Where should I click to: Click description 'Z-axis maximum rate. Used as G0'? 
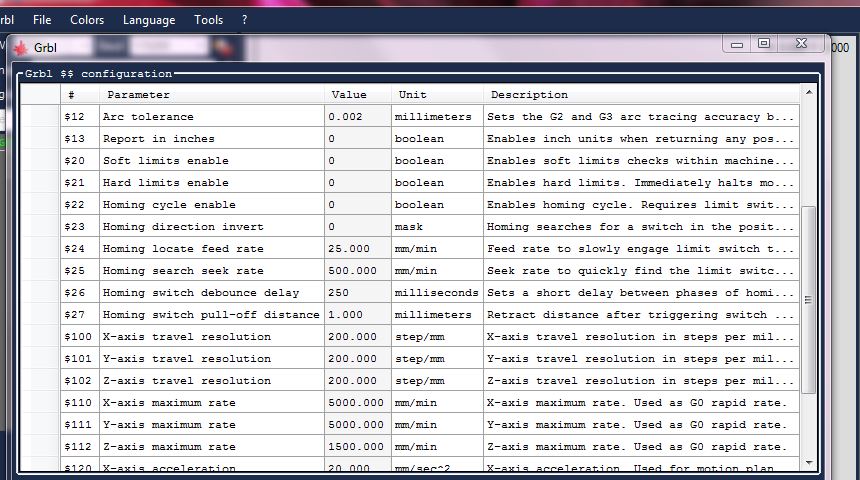tap(595, 446)
